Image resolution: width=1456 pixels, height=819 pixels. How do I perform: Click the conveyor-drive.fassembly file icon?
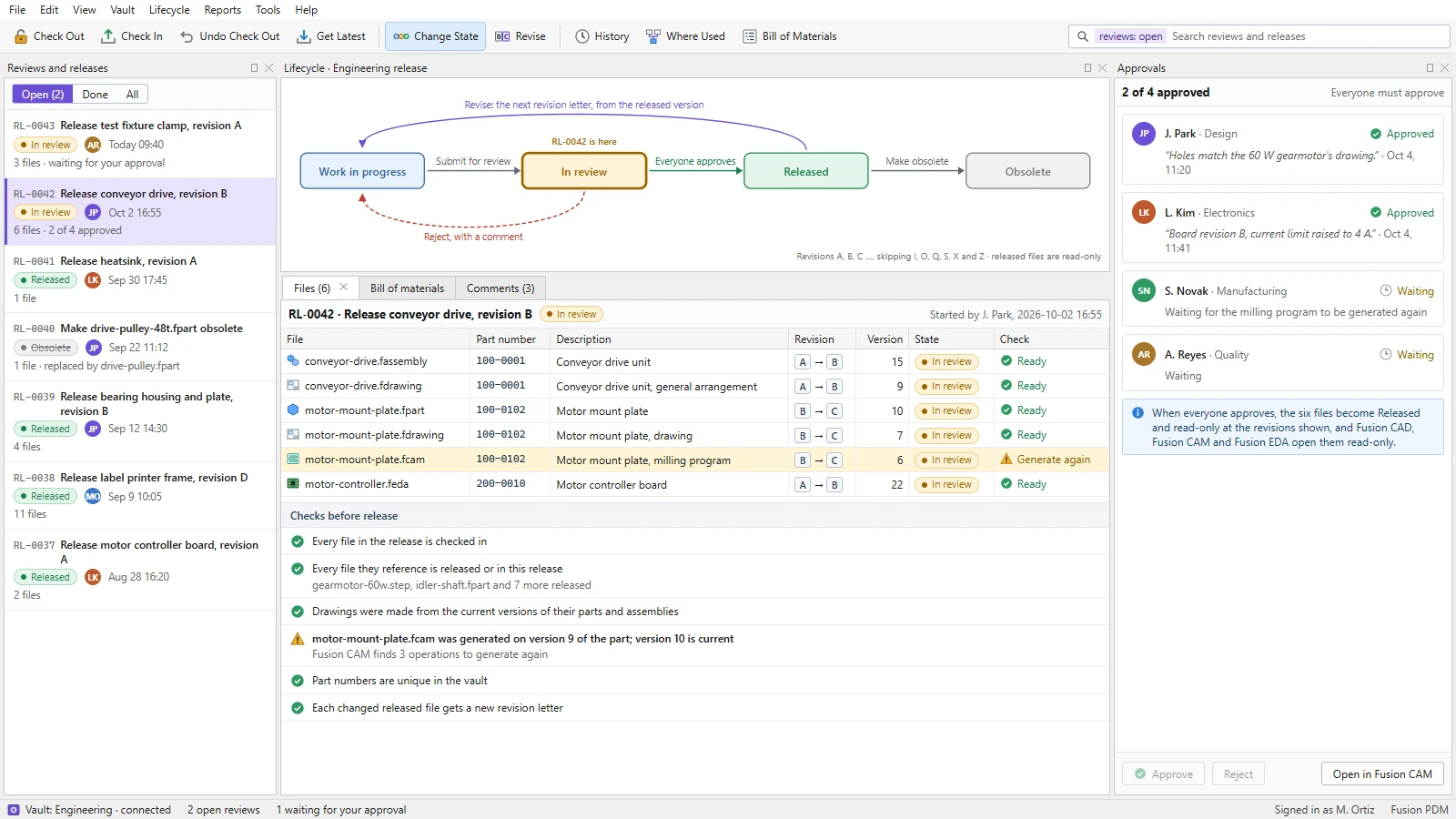[293, 361]
